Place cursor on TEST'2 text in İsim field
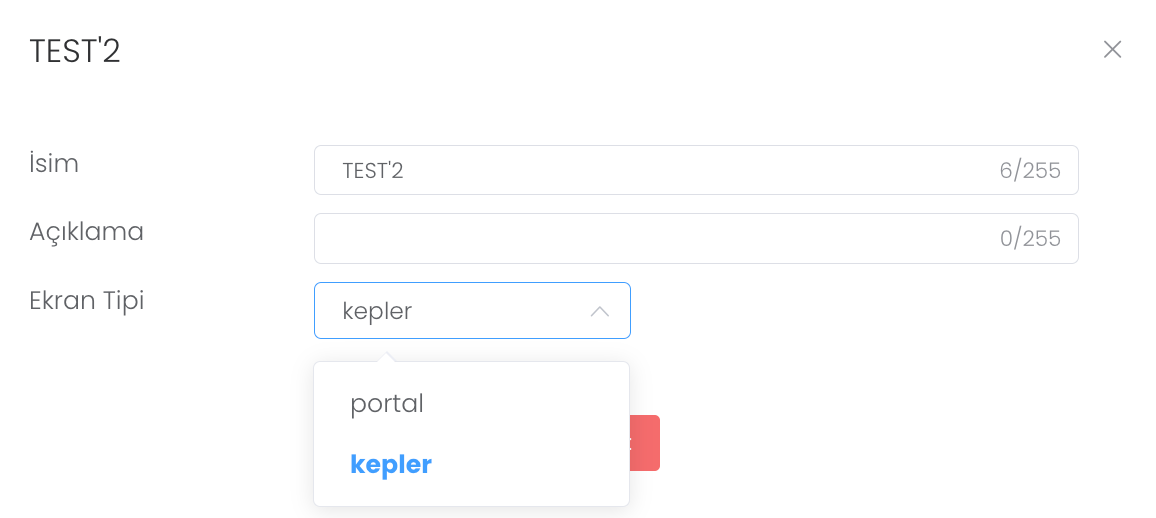Viewport: 1156px width, 518px height. click(373, 171)
